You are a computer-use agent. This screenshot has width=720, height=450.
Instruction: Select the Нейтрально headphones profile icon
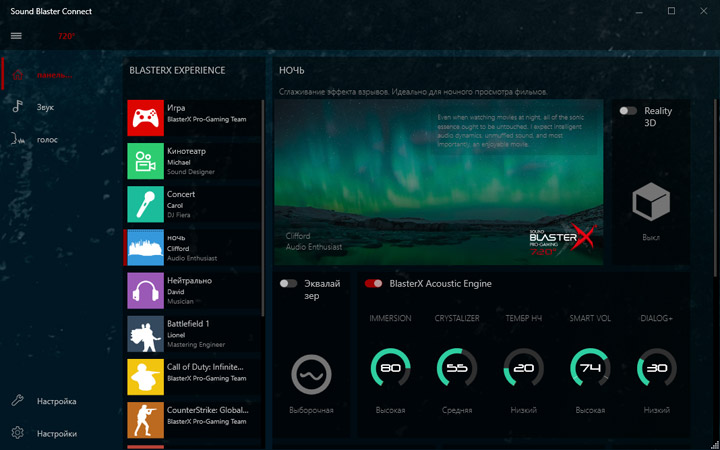[146, 291]
